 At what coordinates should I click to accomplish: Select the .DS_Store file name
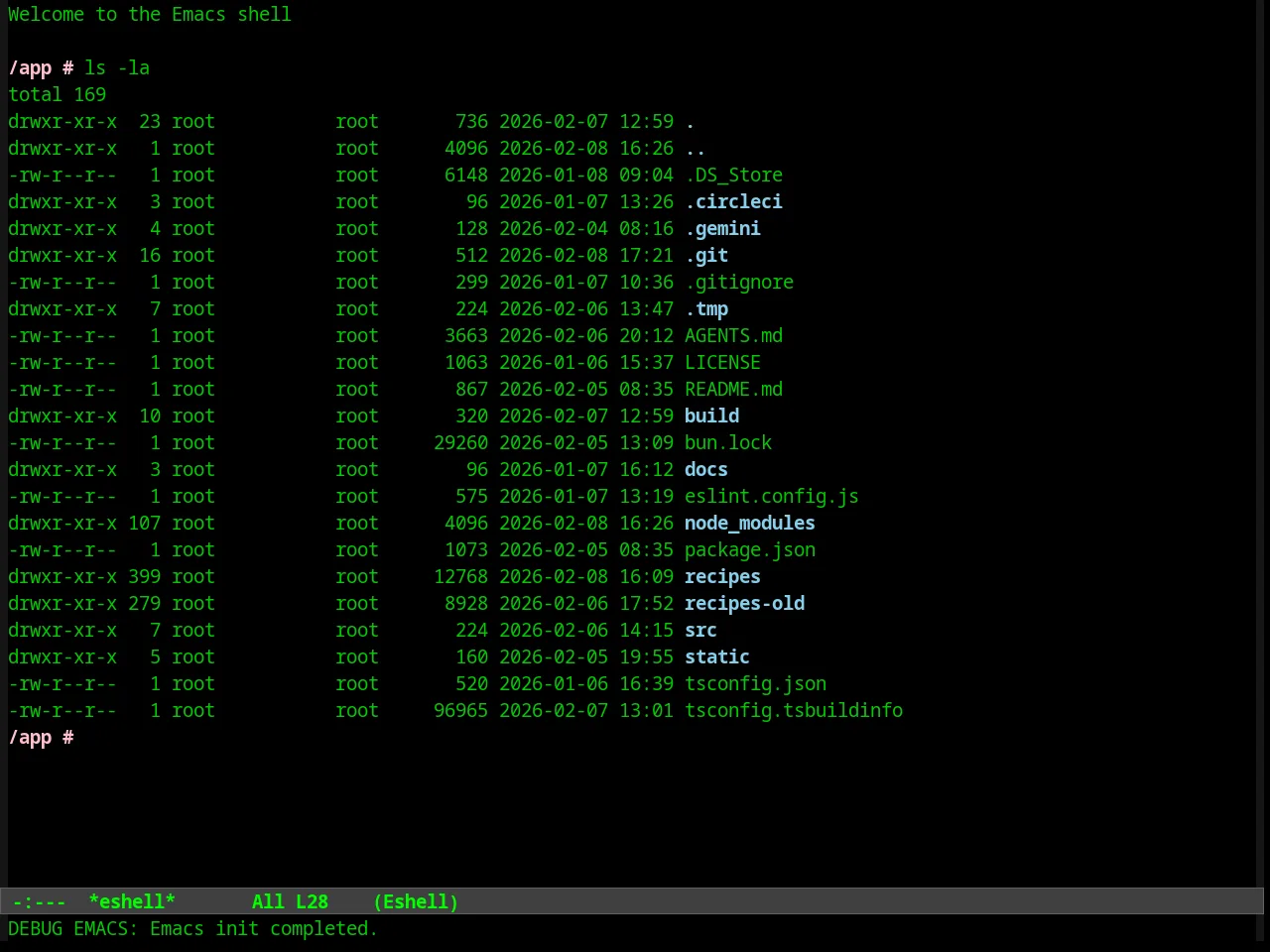tap(733, 175)
